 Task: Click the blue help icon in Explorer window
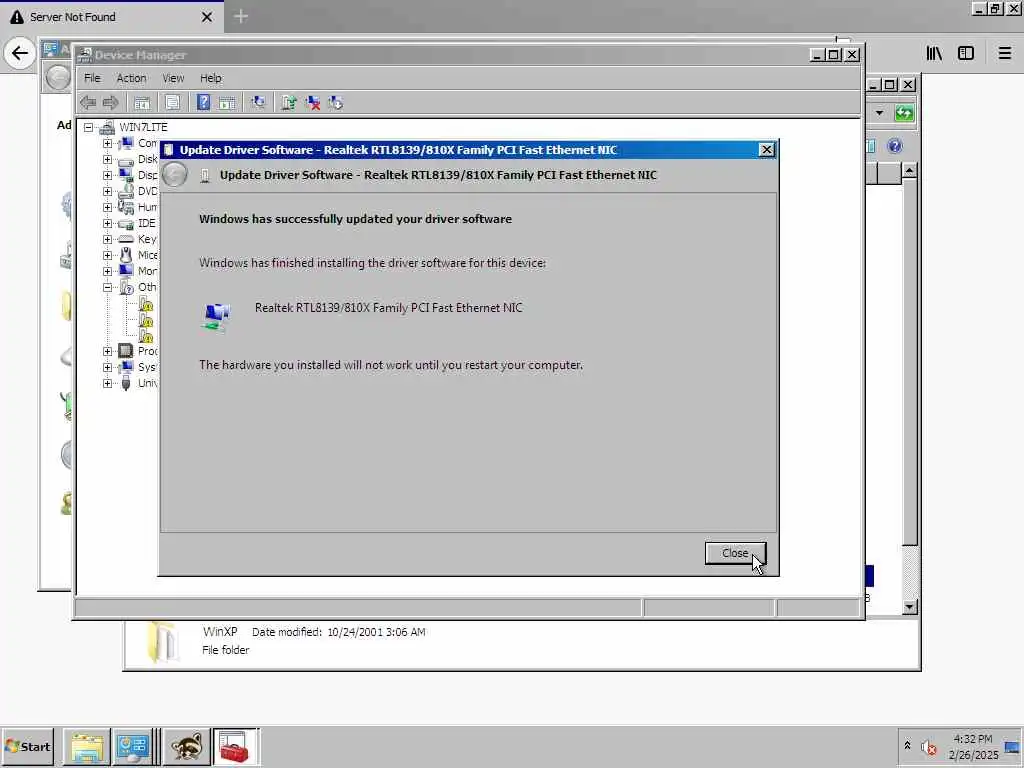895,146
